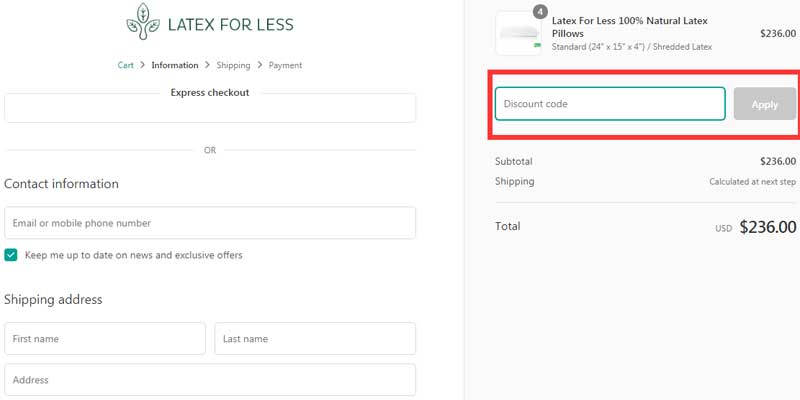Screen dimensions: 800x400
Task: Click the Last name field
Action: pyautogui.click(x=315, y=338)
